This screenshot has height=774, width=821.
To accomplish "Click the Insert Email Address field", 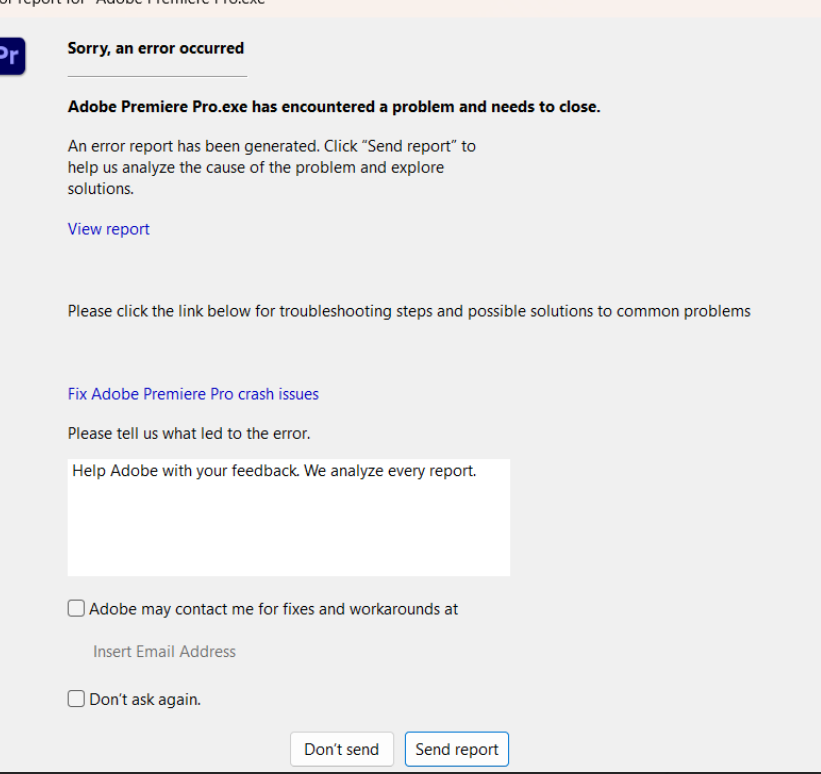I will tap(164, 651).
